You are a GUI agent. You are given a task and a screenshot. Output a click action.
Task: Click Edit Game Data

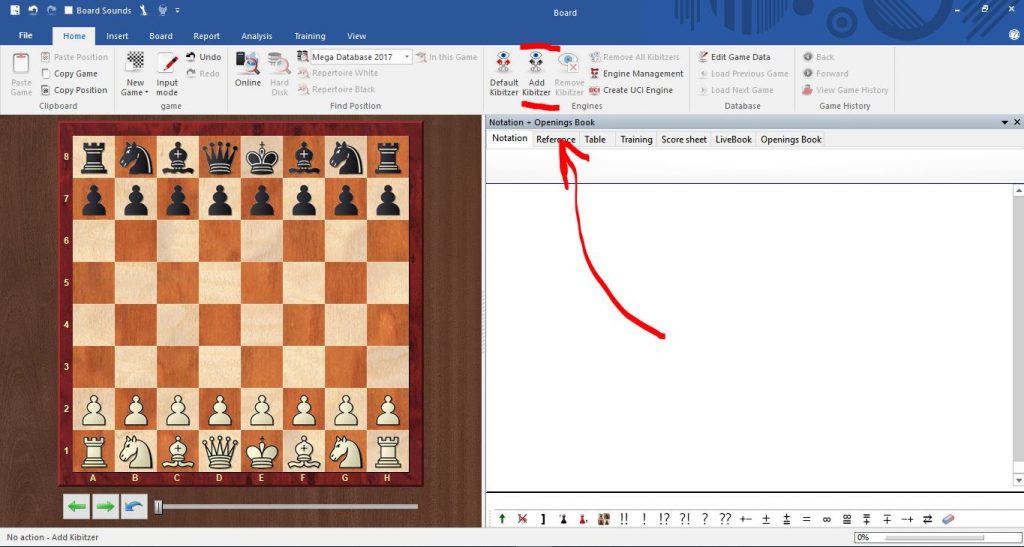click(x=734, y=57)
